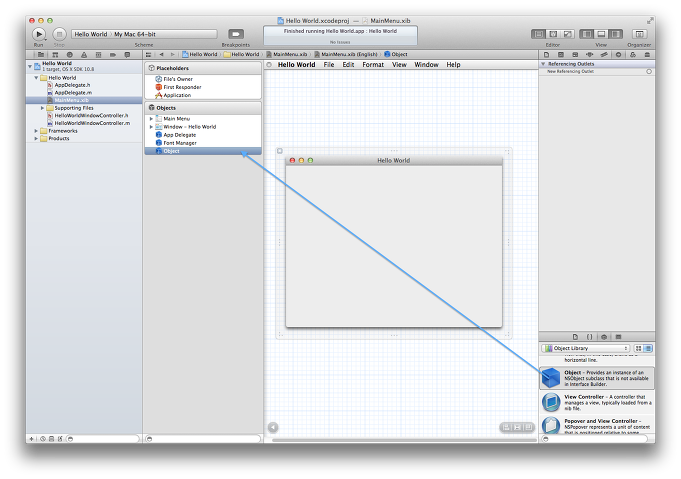The image size is (681, 479).
Task: Select Popover and View Controller item
Action: [x=597, y=425]
